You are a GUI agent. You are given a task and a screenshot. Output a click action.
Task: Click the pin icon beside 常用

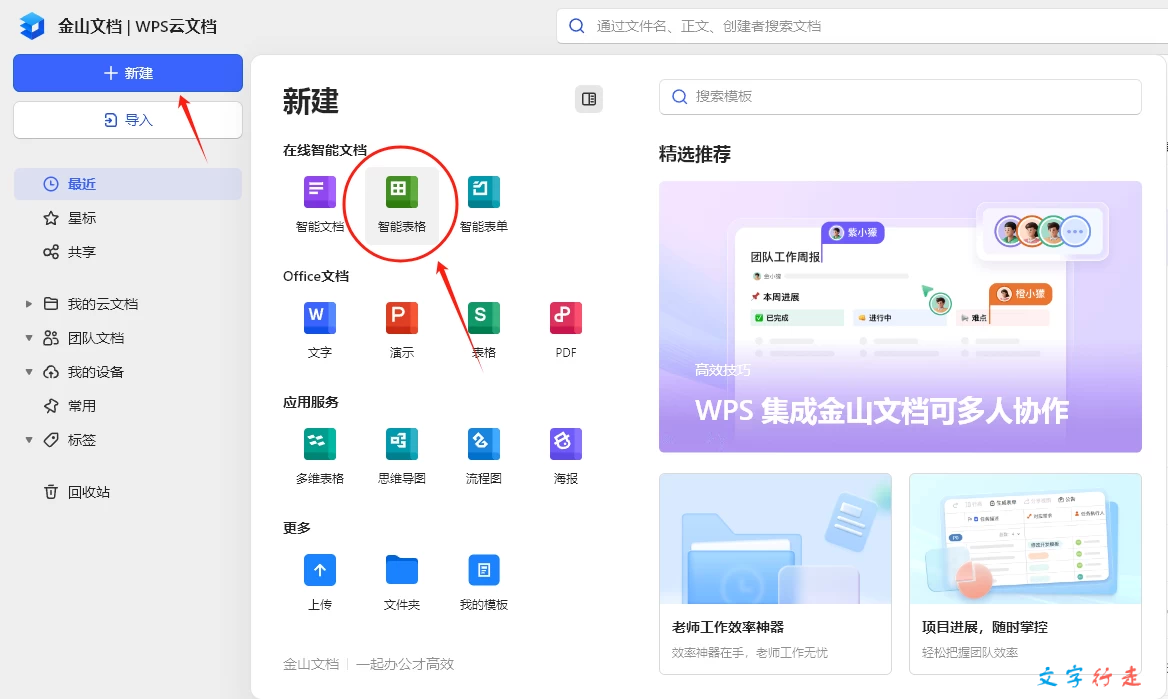pos(51,406)
